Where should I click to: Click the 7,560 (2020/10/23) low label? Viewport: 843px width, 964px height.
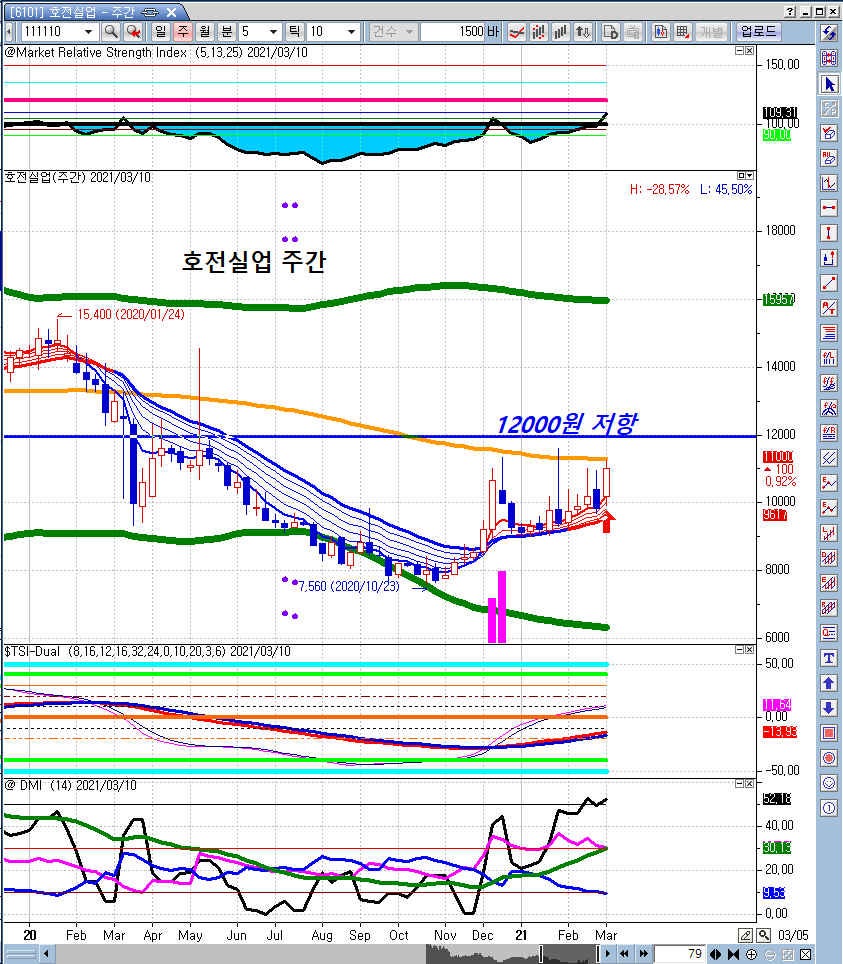pyautogui.click(x=349, y=587)
